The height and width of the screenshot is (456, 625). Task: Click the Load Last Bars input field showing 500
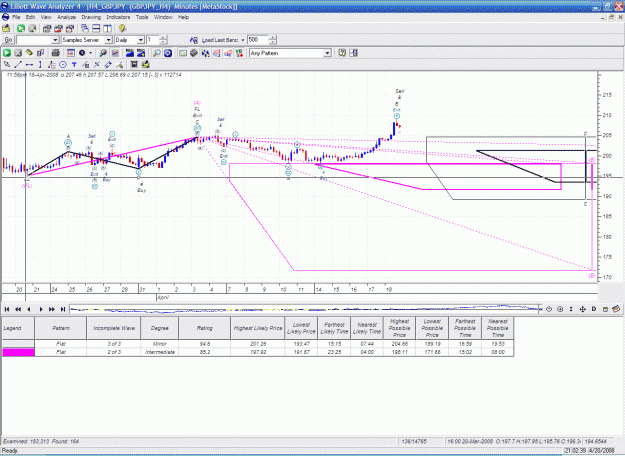coord(258,40)
